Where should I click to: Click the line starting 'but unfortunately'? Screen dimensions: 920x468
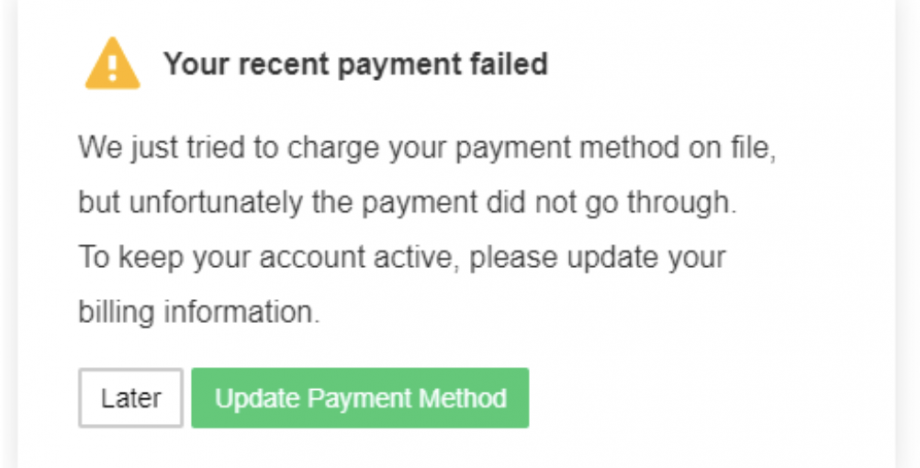pos(407,203)
